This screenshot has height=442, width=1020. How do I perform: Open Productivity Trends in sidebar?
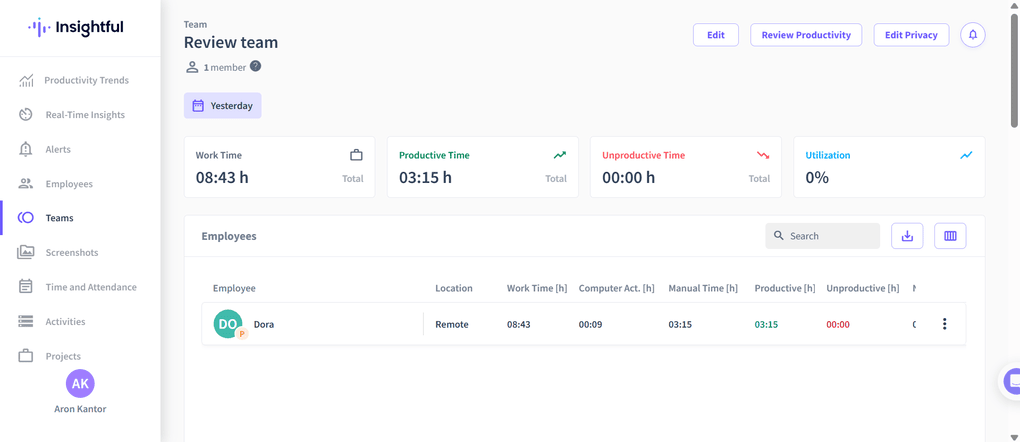pos(86,80)
